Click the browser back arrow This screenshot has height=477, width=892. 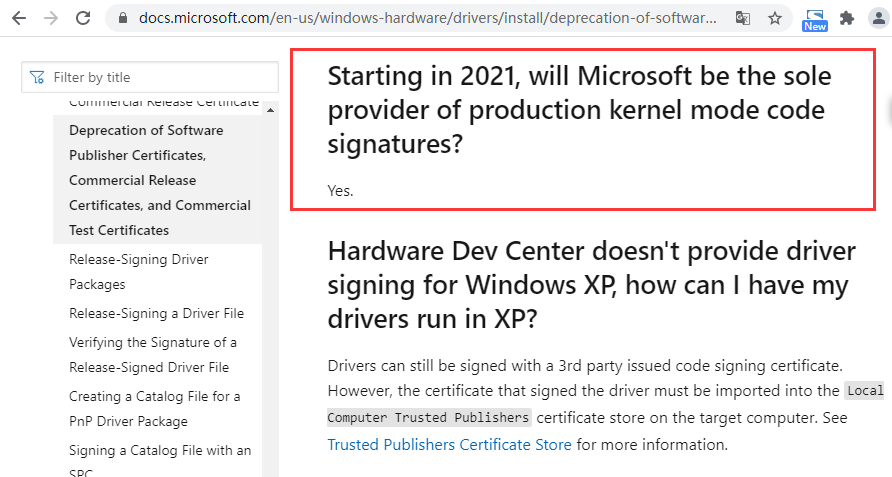point(19,18)
